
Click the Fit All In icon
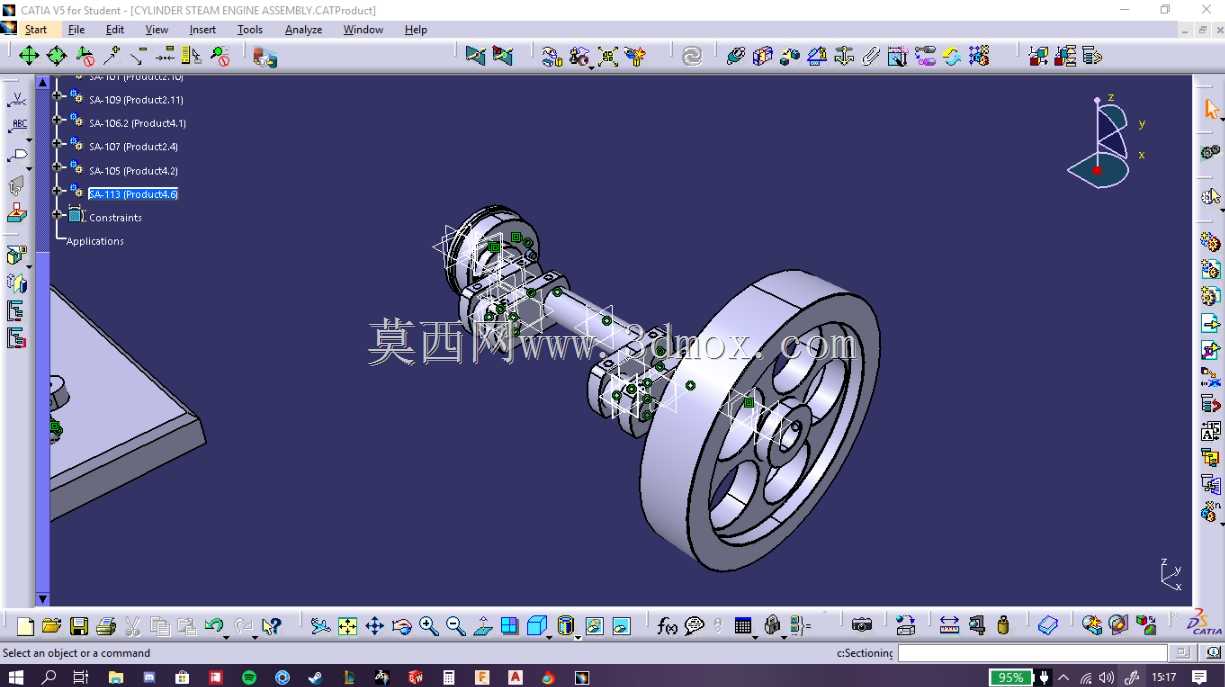[x=347, y=626]
